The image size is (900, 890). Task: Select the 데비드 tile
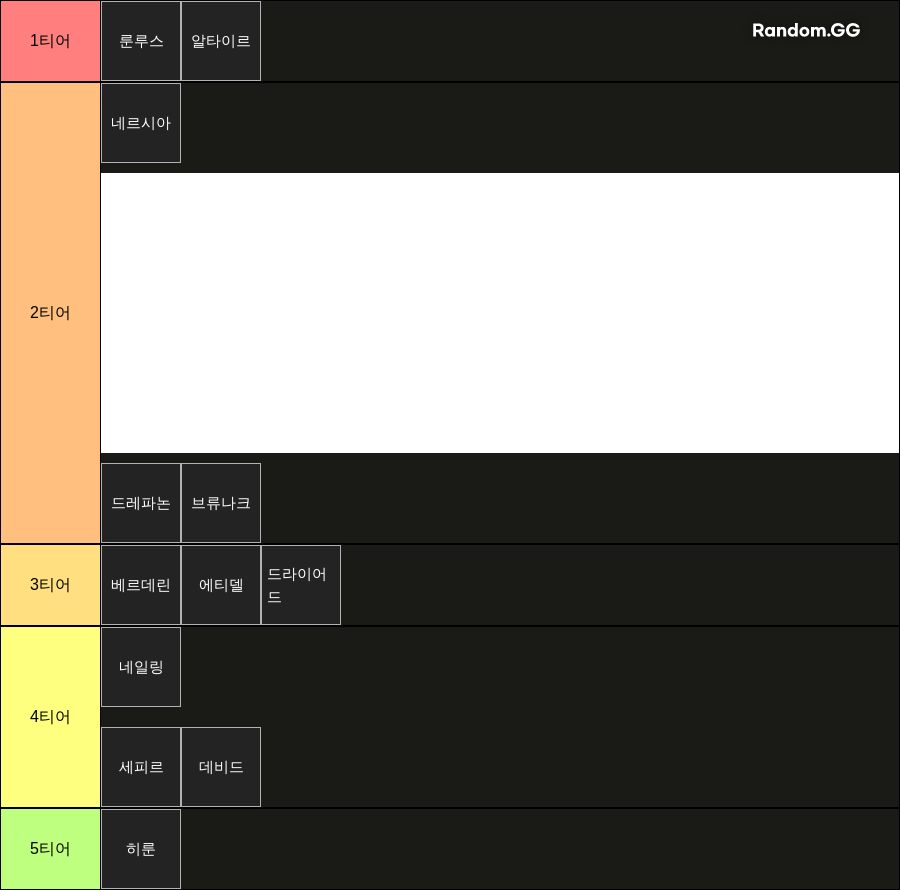(x=221, y=767)
